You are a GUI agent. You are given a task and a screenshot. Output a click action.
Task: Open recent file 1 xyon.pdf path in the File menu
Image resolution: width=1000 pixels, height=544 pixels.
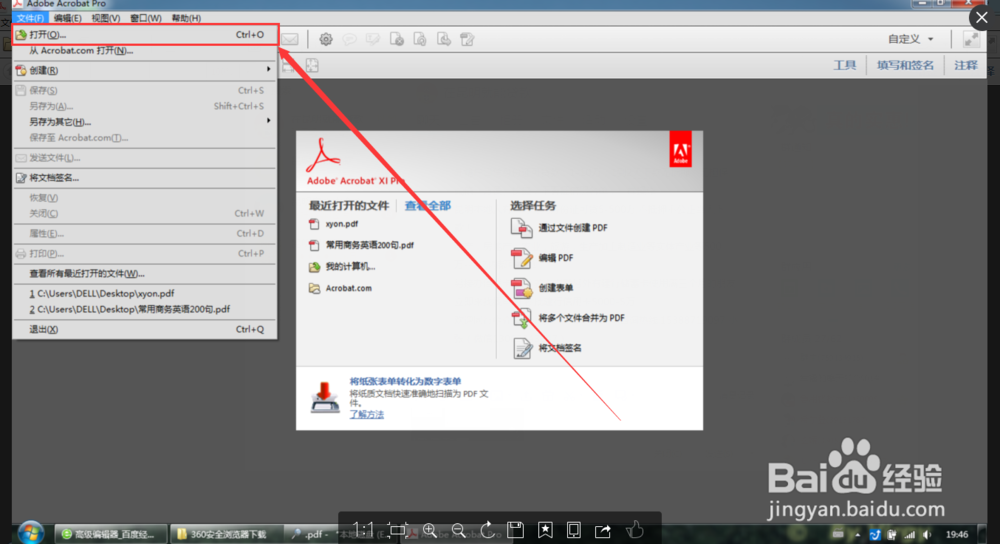[x=145, y=293]
